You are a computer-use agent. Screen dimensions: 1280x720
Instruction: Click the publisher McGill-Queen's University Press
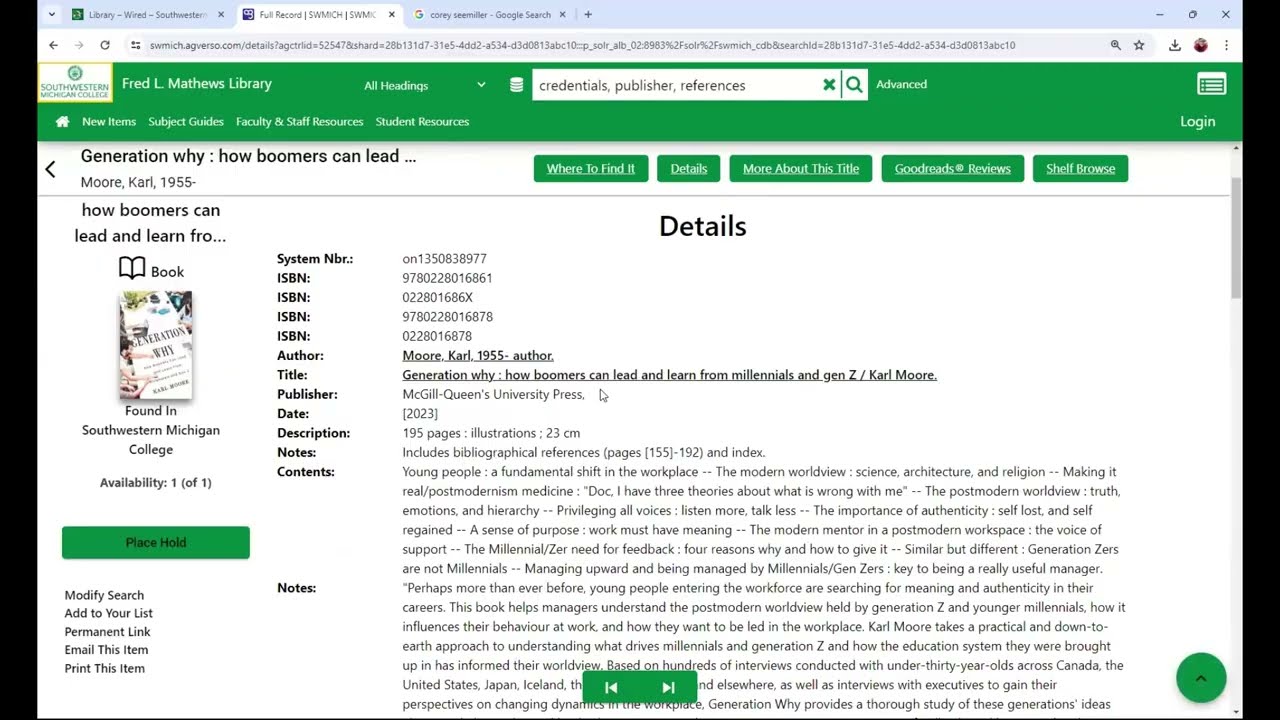pos(493,395)
